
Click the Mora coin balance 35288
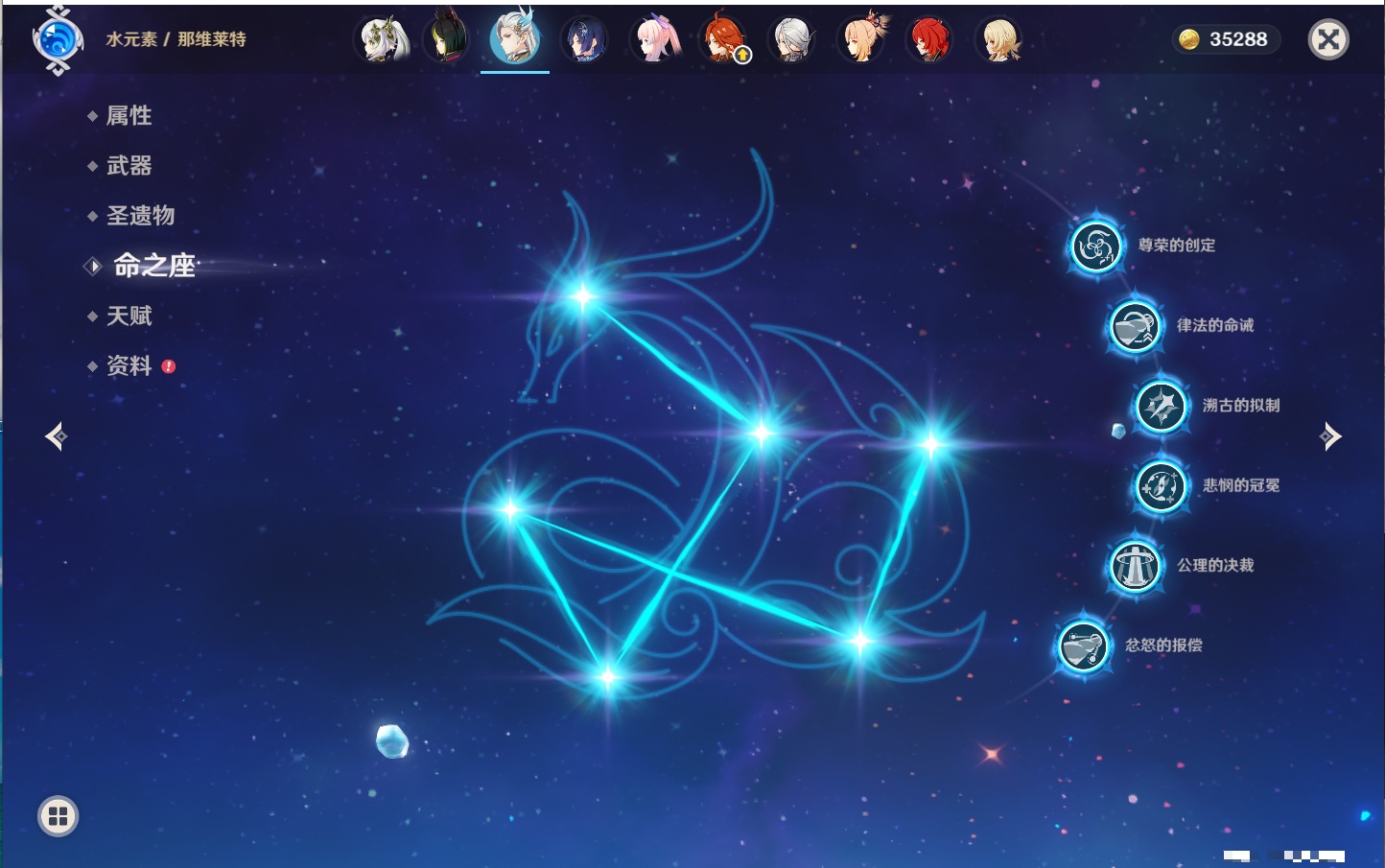1226,39
